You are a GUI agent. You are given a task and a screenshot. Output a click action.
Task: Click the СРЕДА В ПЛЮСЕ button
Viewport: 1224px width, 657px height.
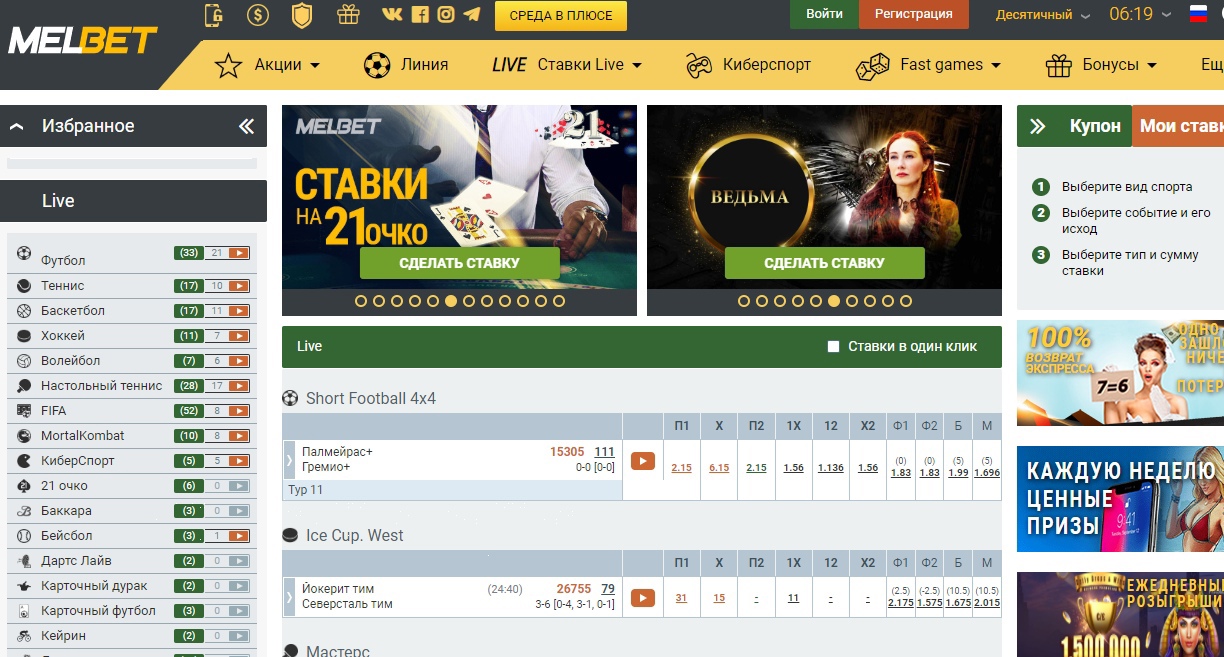coord(560,15)
